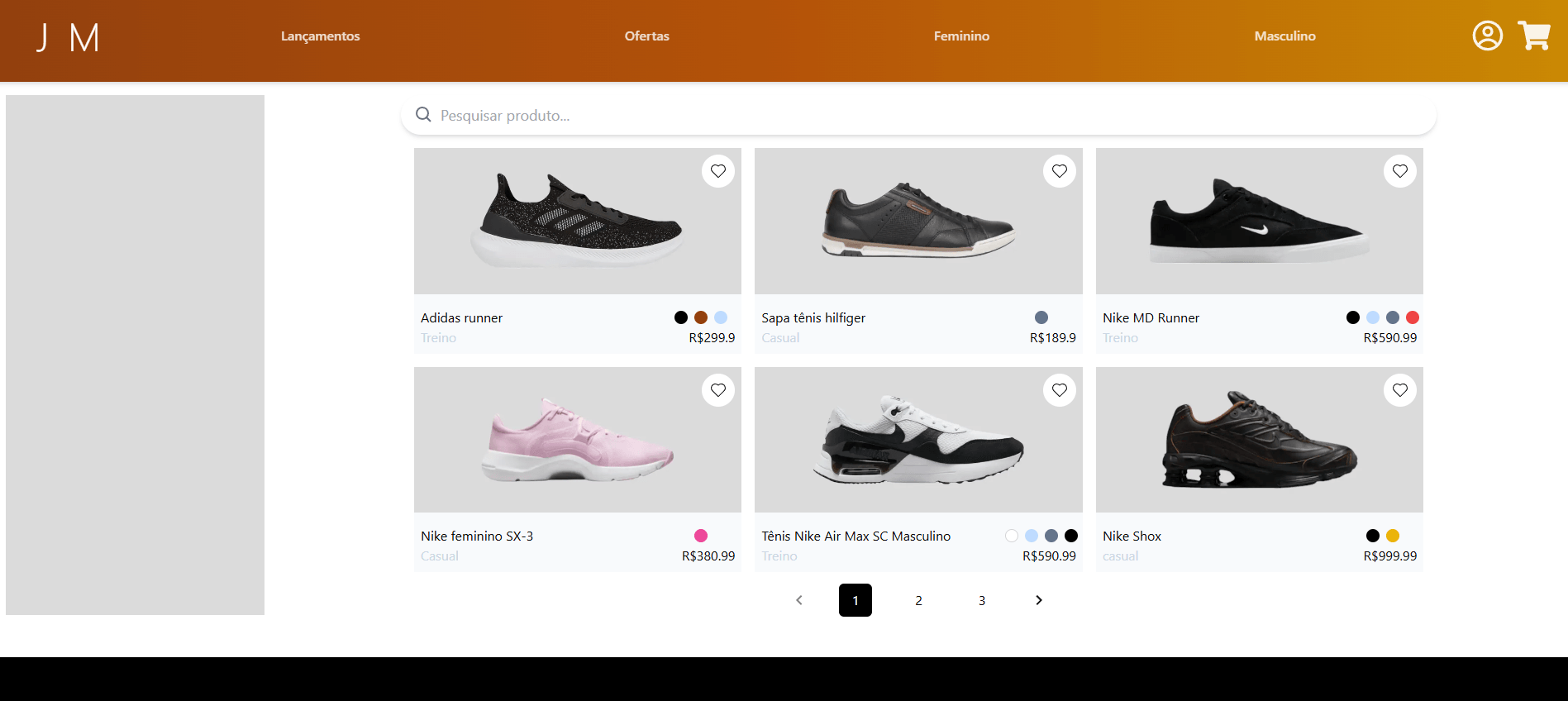This screenshot has height=701, width=1568.
Task: Jump to page 2 of products
Action: click(x=918, y=601)
